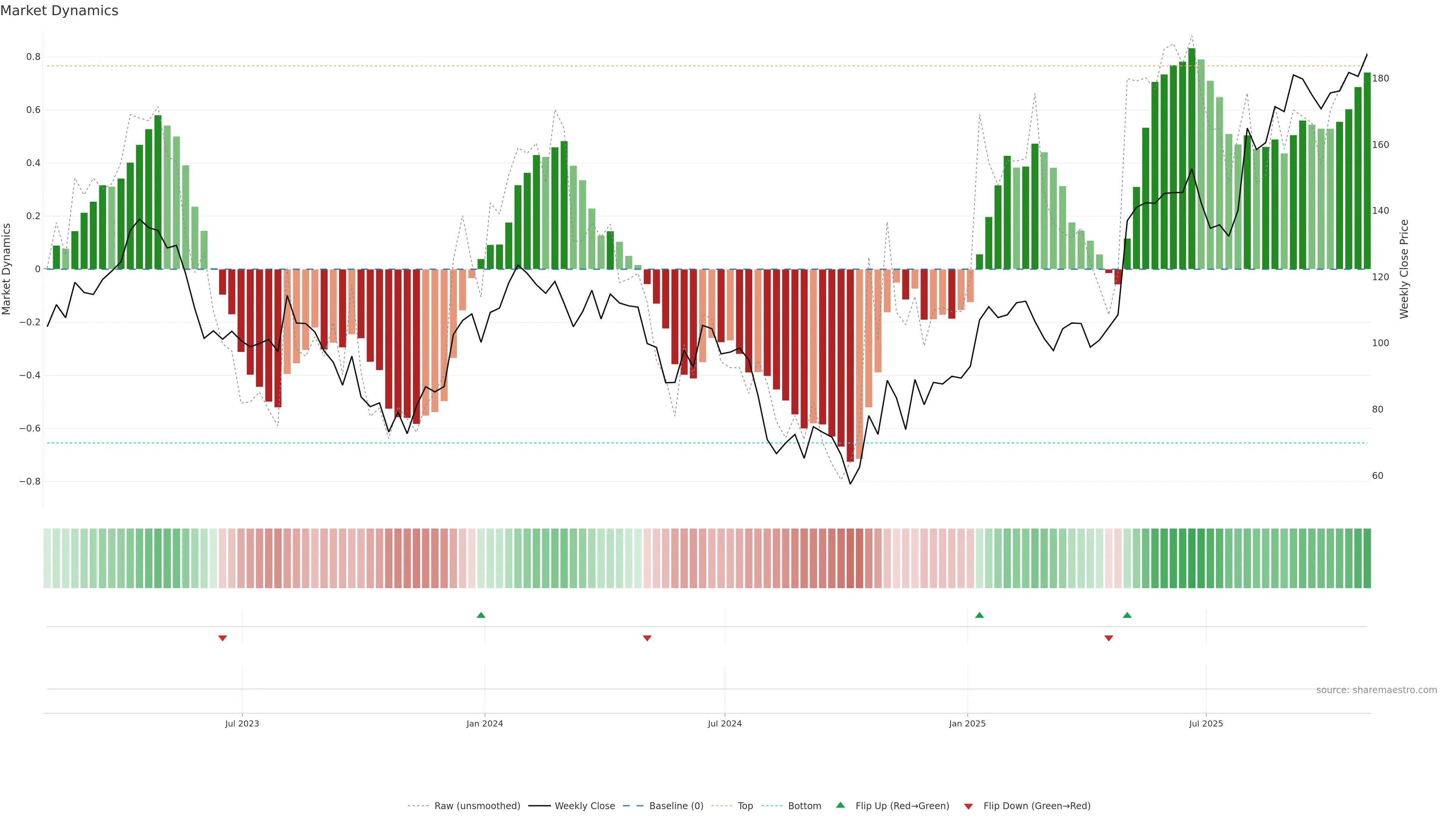The width and height of the screenshot is (1456, 819).
Task: Hide the Top line via legend
Action: coord(745,805)
